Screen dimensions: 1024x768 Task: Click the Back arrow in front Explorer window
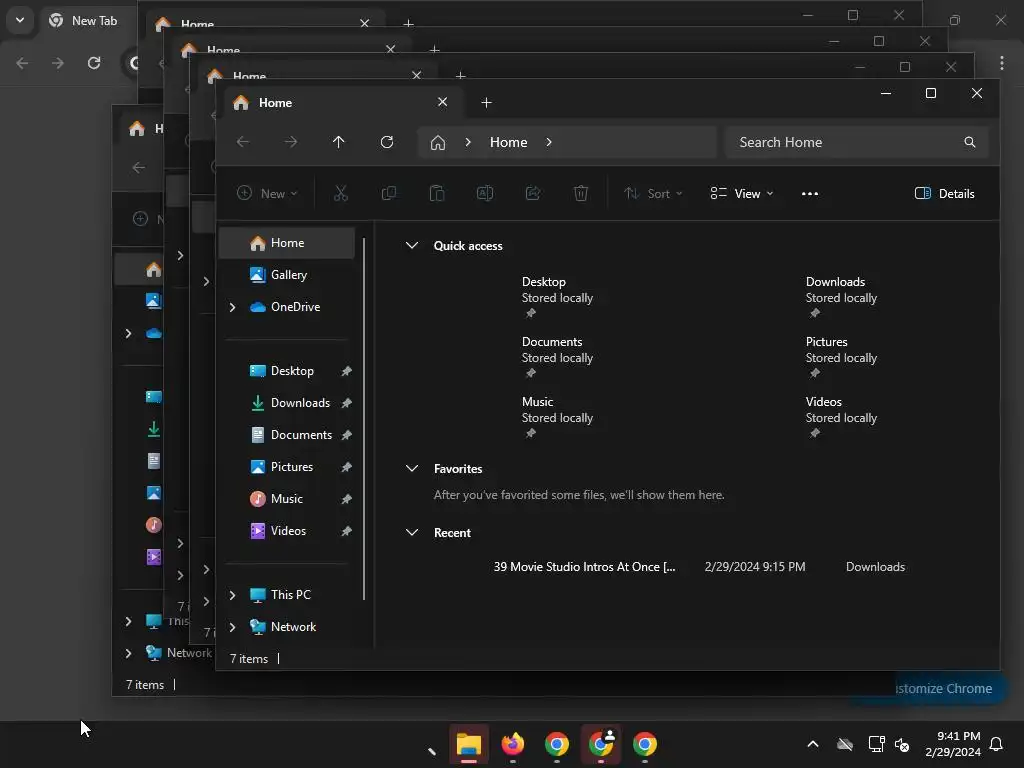[x=243, y=142]
